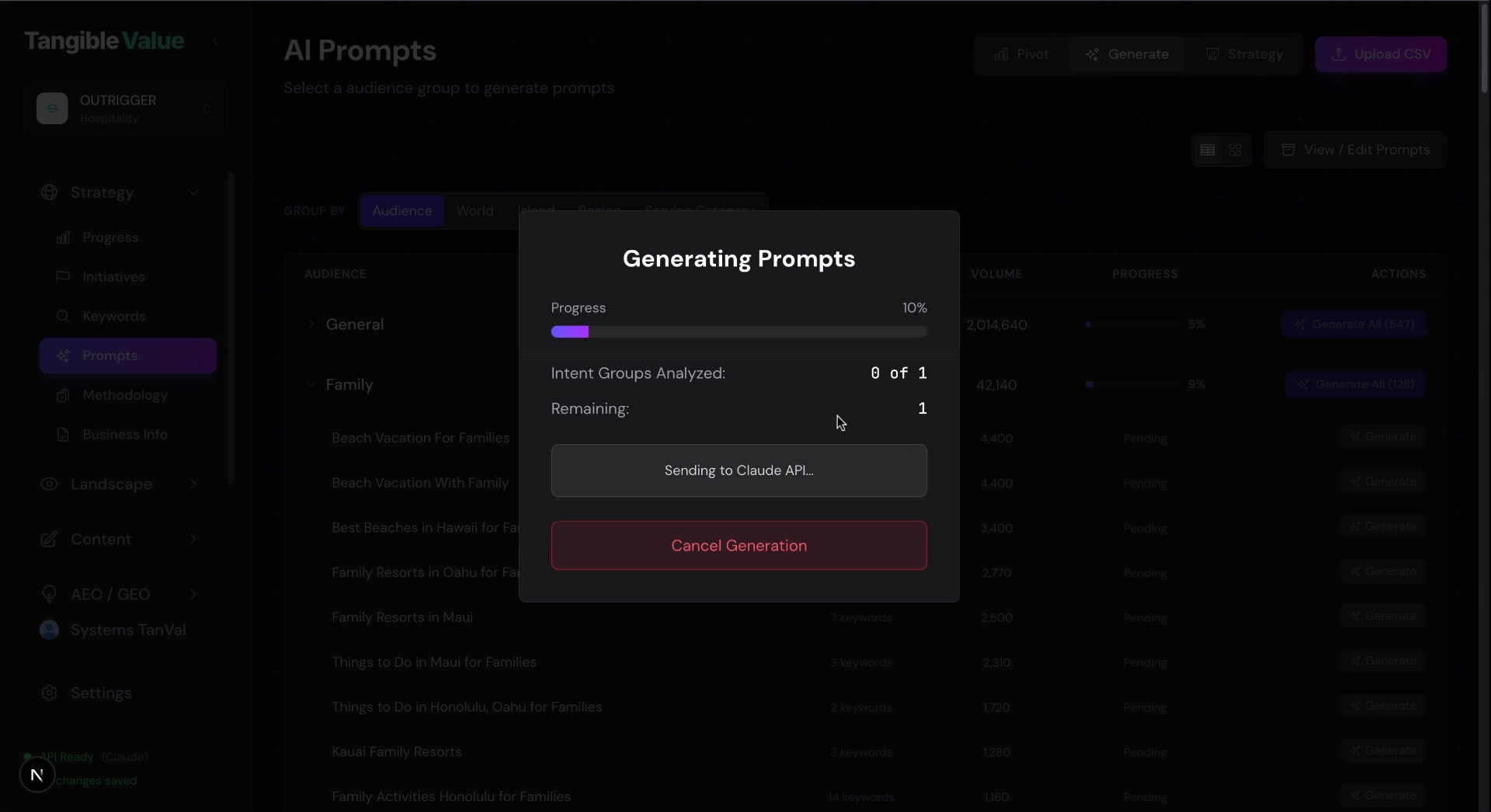Toggle the Audience group-by pill
Screen dimensions: 1491x812
tap(402, 210)
